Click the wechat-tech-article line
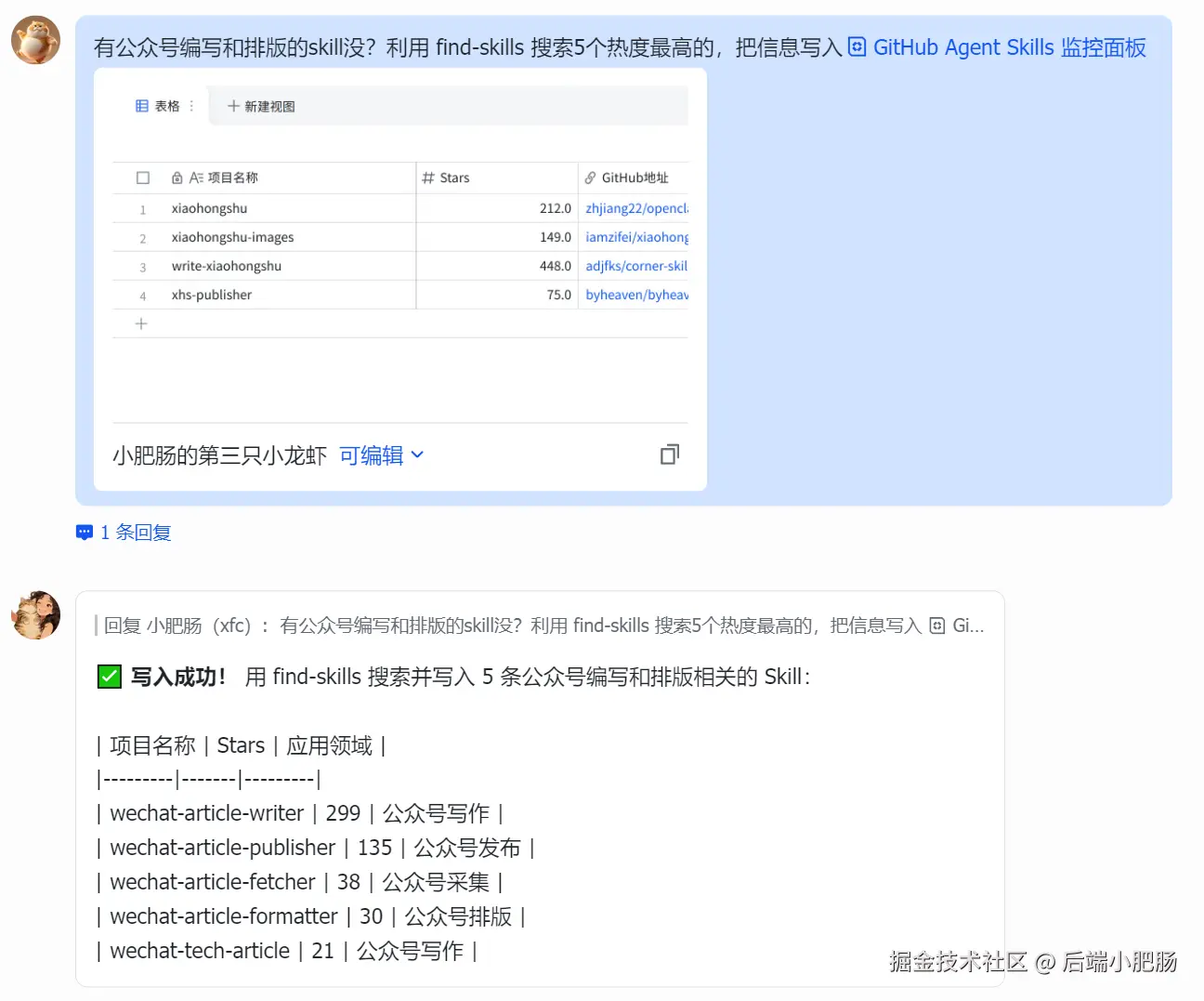Screen dimensions: 1204x1001 point(287,951)
